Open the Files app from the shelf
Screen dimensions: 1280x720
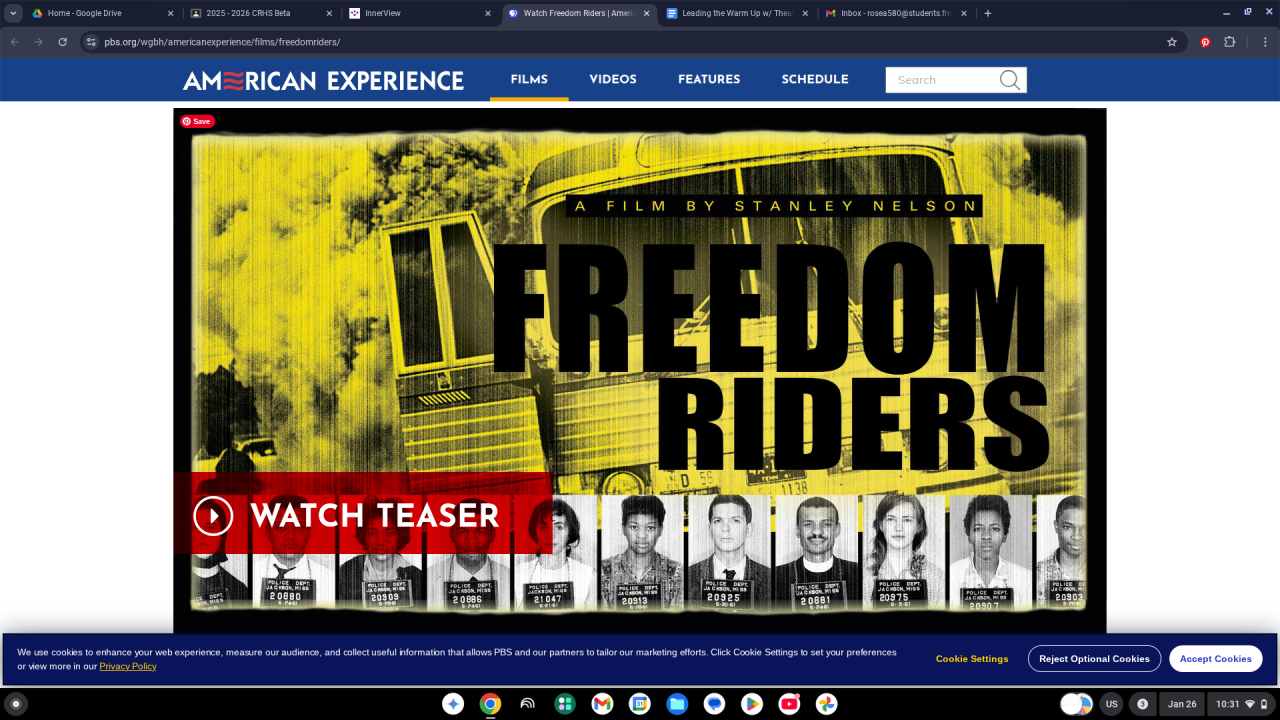[x=677, y=704]
